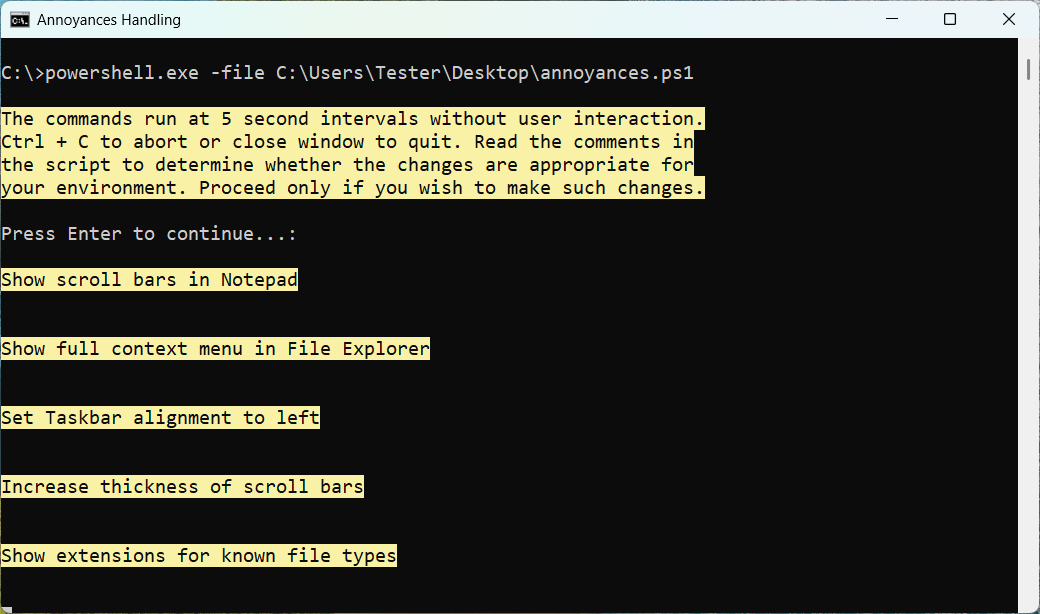Screen dimensions: 1040x614
Task: Maximize the Annoyances Handling console window
Action: pos(950,19)
